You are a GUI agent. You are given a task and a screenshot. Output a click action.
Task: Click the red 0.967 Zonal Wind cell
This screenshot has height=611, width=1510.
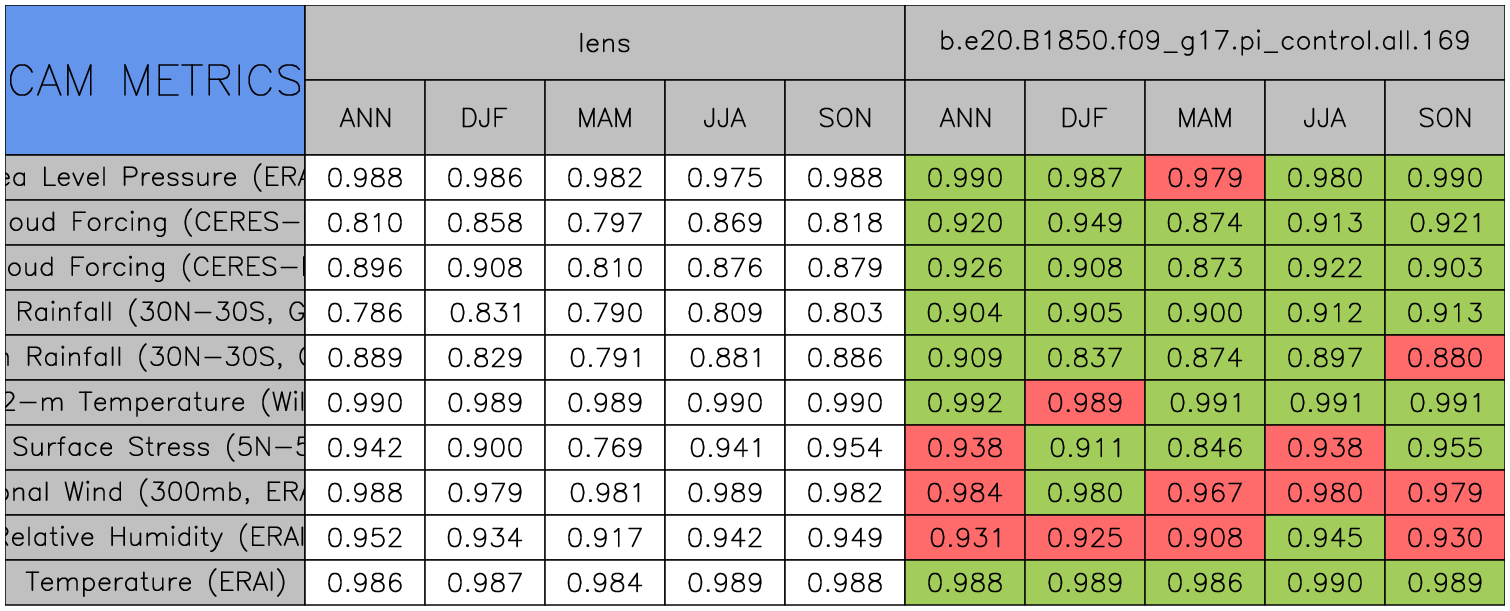click(x=1204, y=492)
